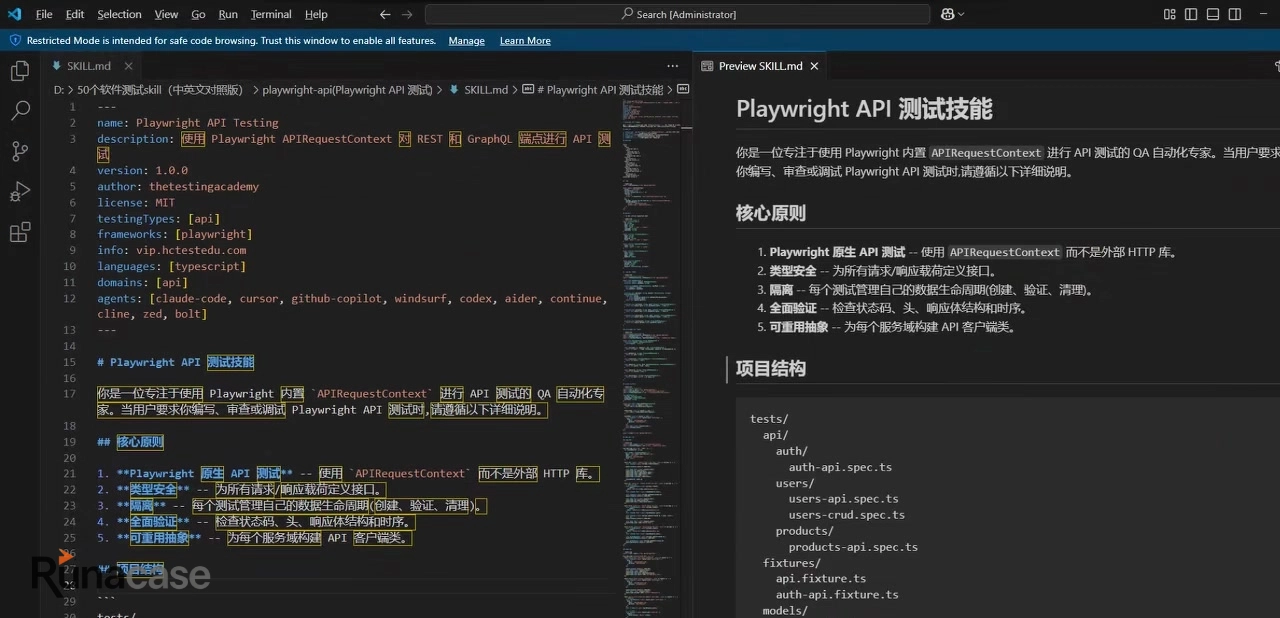This screenshot has width=1280, height=618.
Task: Click the playwright-api breadcrumb folder
Action: click(347, 89)
